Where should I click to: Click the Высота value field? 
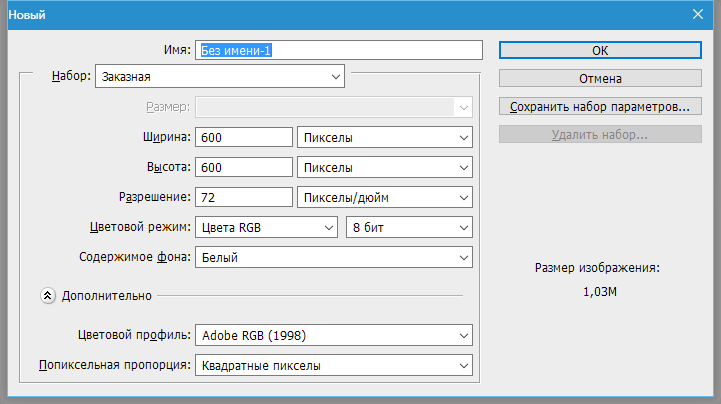click(244, 167)
